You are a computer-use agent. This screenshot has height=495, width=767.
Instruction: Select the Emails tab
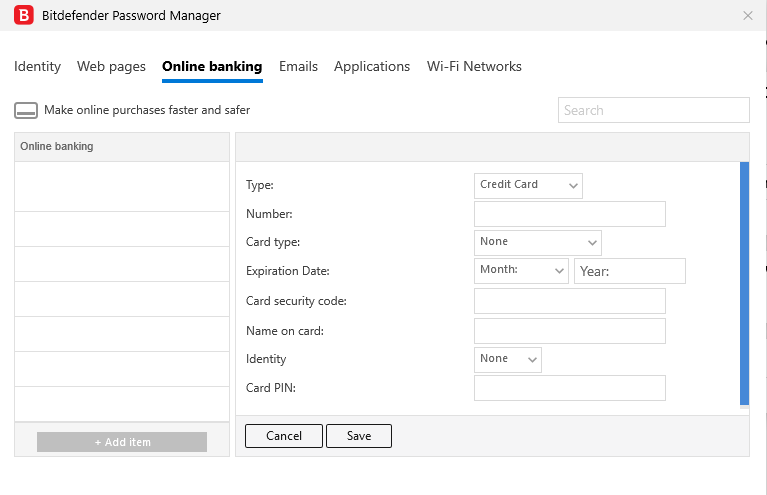(x=298, y=67)
